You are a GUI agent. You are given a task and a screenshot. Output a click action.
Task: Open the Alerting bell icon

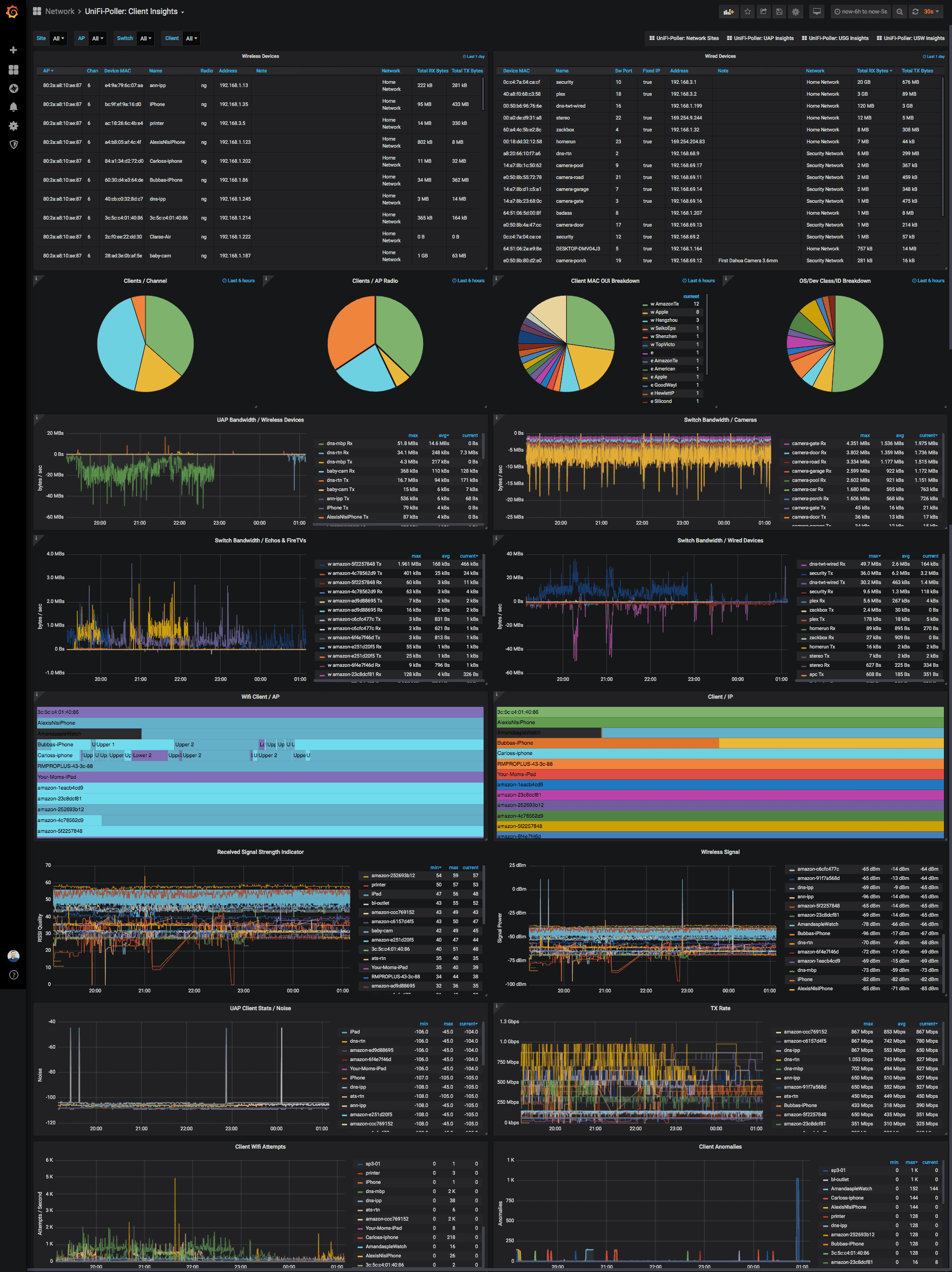[13, 107]
